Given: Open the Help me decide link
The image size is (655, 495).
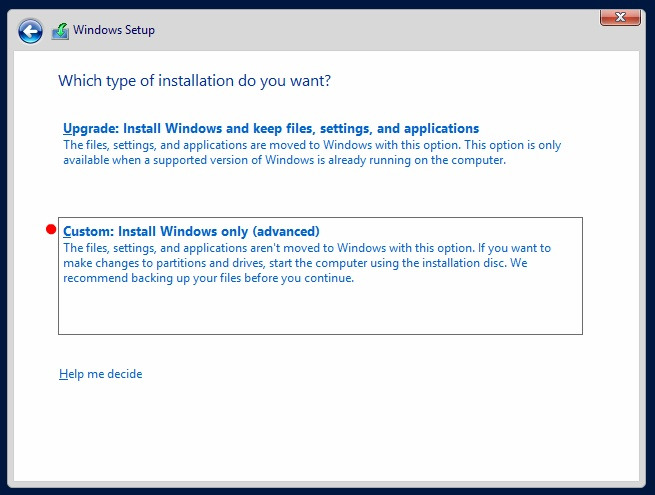Looking at the screenshot, I should [101, 374].
